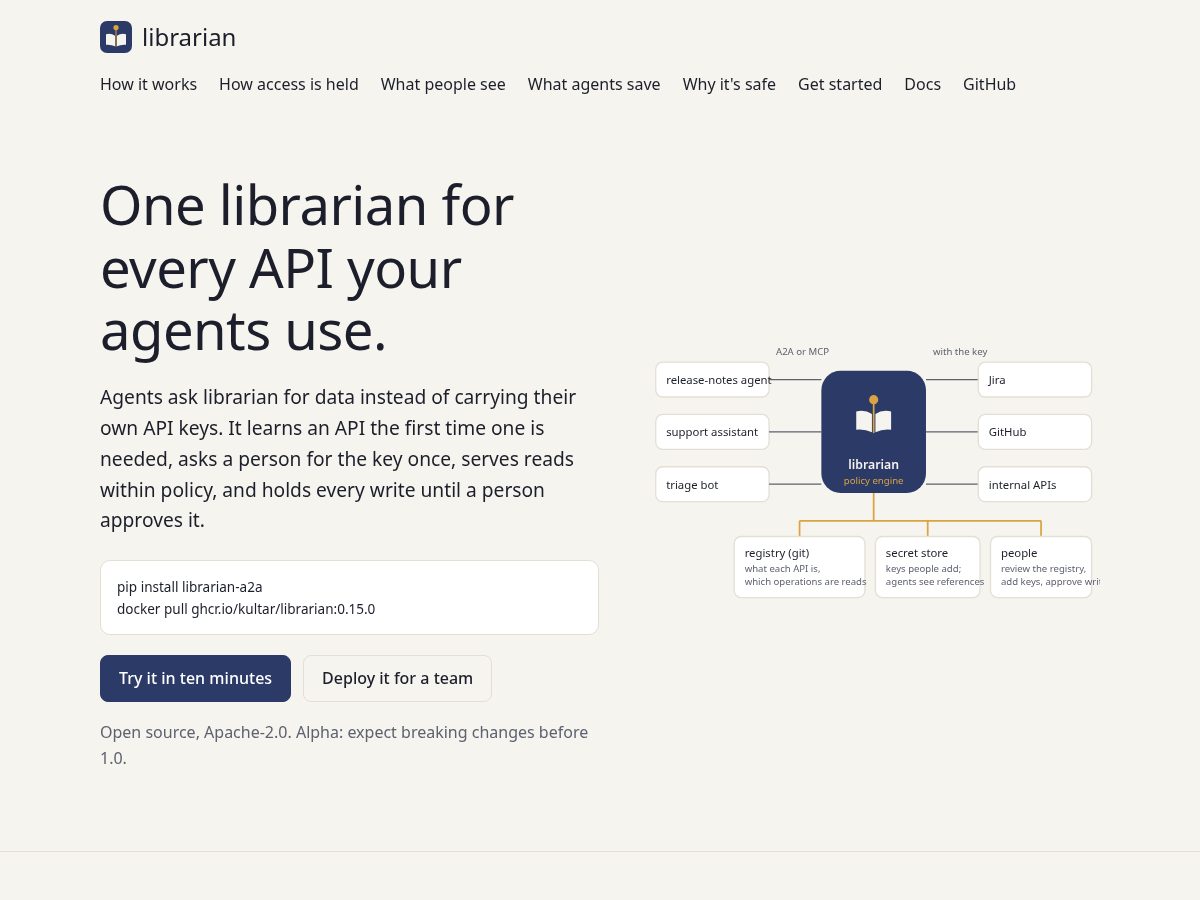Click Deploy it for a team button
Viewport: 1200px width, 900px height.
click(x=397, y=678)
